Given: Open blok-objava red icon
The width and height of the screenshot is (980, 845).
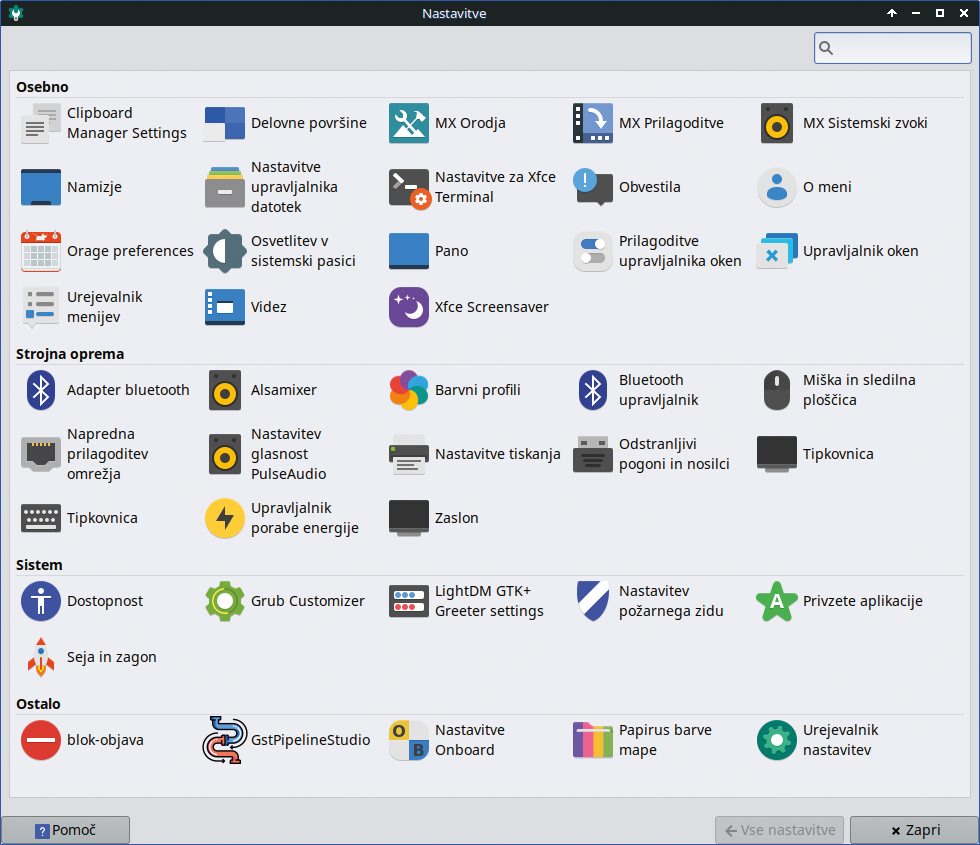Looking at the screenshot, I should point(41,740).
